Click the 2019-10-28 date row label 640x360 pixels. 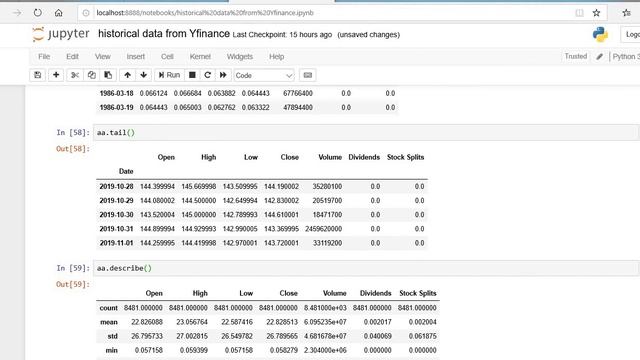(x=116, y=187)
